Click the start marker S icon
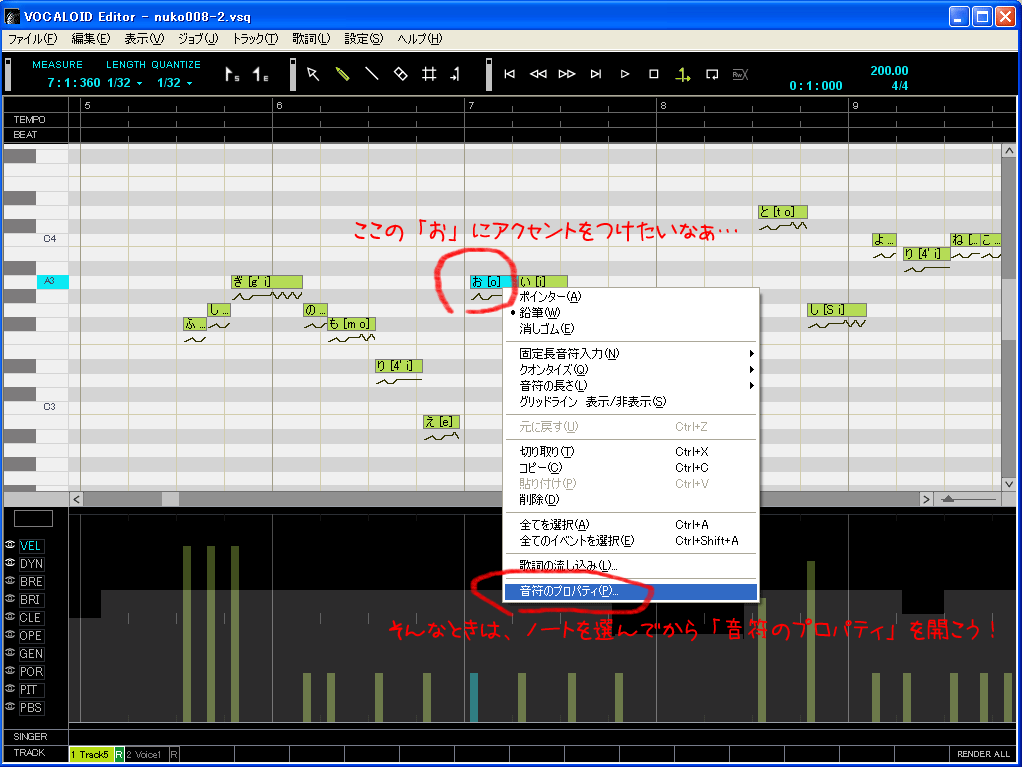1022x767 pixels. (232, 74)
